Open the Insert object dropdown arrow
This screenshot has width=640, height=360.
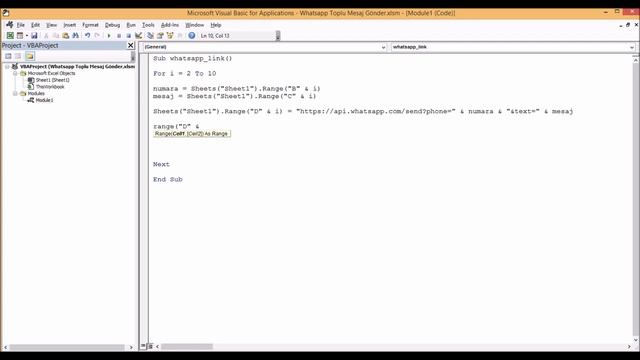tap(27, 36)
